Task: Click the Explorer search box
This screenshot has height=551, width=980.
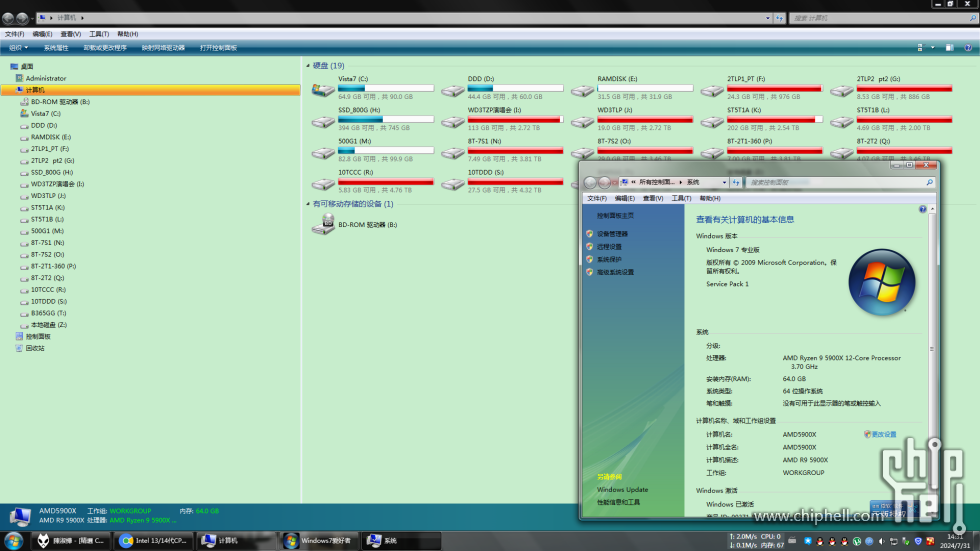Action: (x=882, y=18)
